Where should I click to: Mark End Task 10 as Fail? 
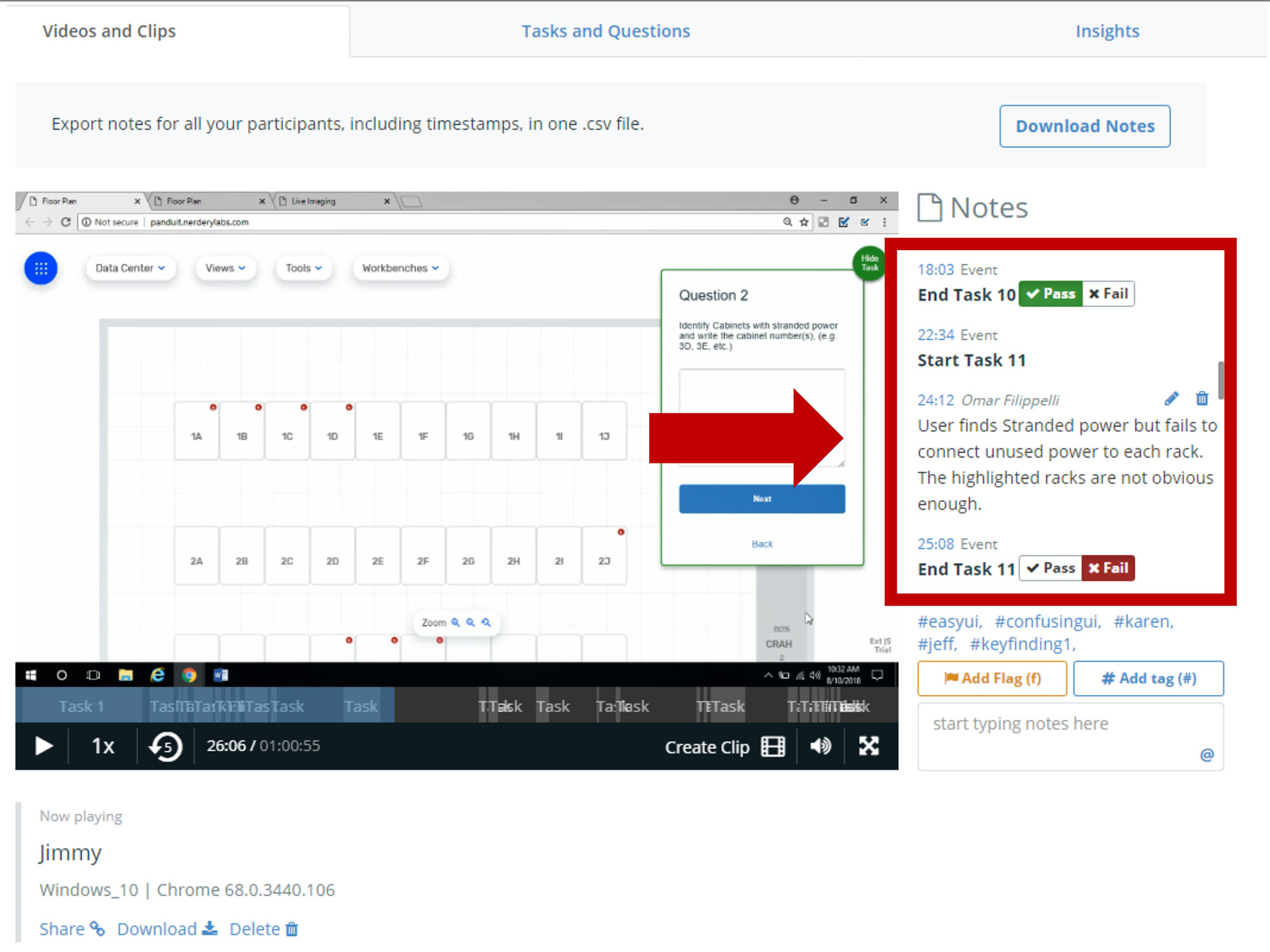pos(1108,294)
